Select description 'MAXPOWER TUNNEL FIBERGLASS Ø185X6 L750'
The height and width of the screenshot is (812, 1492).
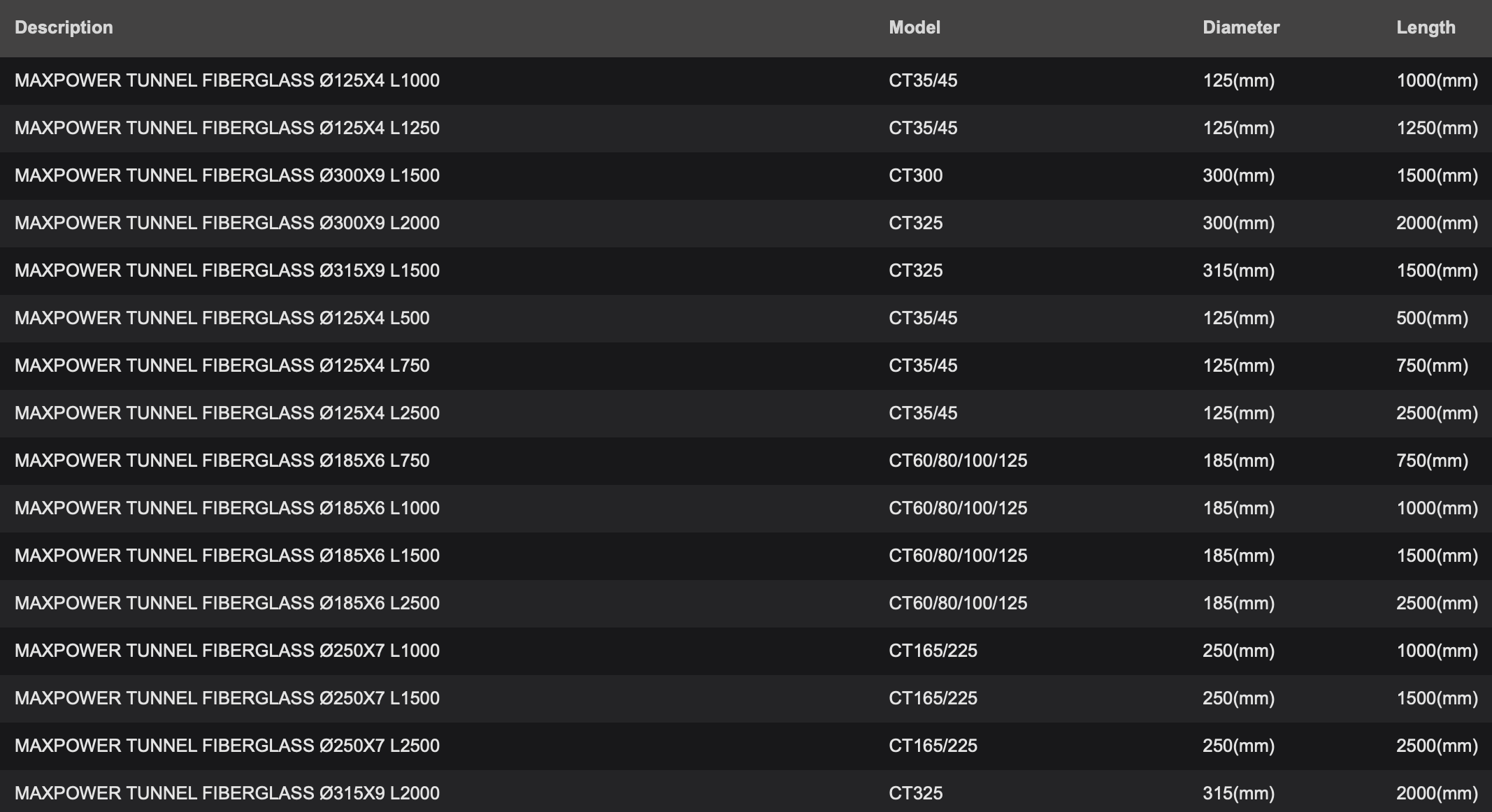pyautogui.click(x=222, y=461)
